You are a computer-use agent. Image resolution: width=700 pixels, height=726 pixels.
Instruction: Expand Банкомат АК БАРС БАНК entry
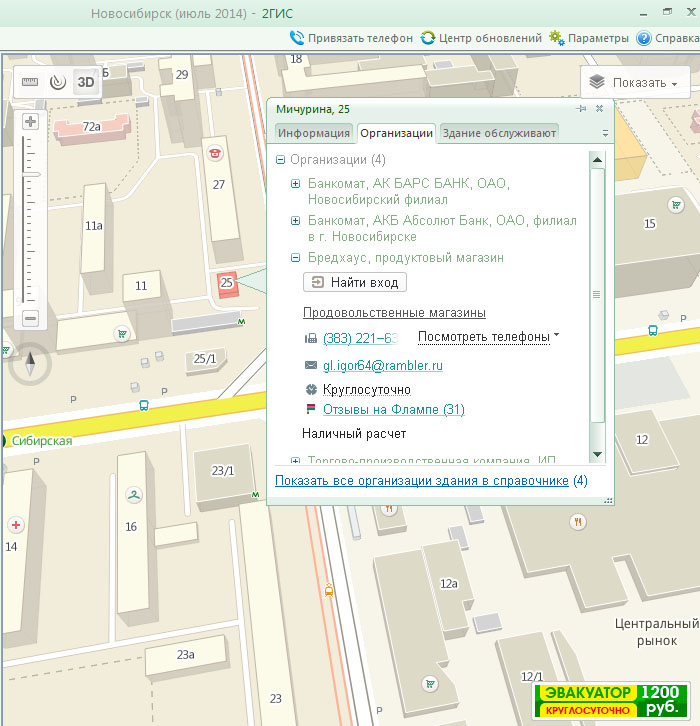tap(295, 184)
